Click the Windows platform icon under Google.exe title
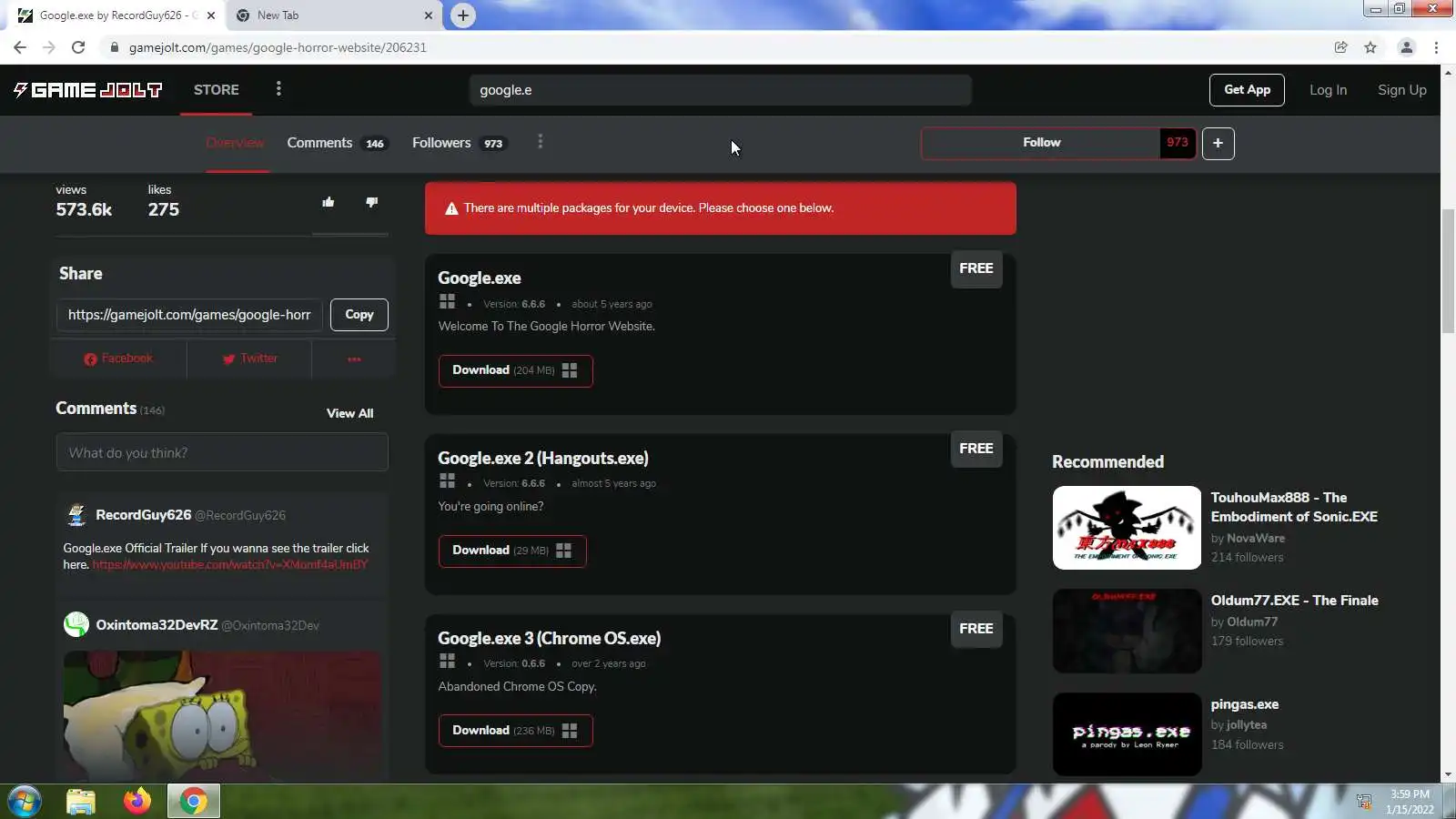Viewport: 1456px width, 819px height. [447, 301]
